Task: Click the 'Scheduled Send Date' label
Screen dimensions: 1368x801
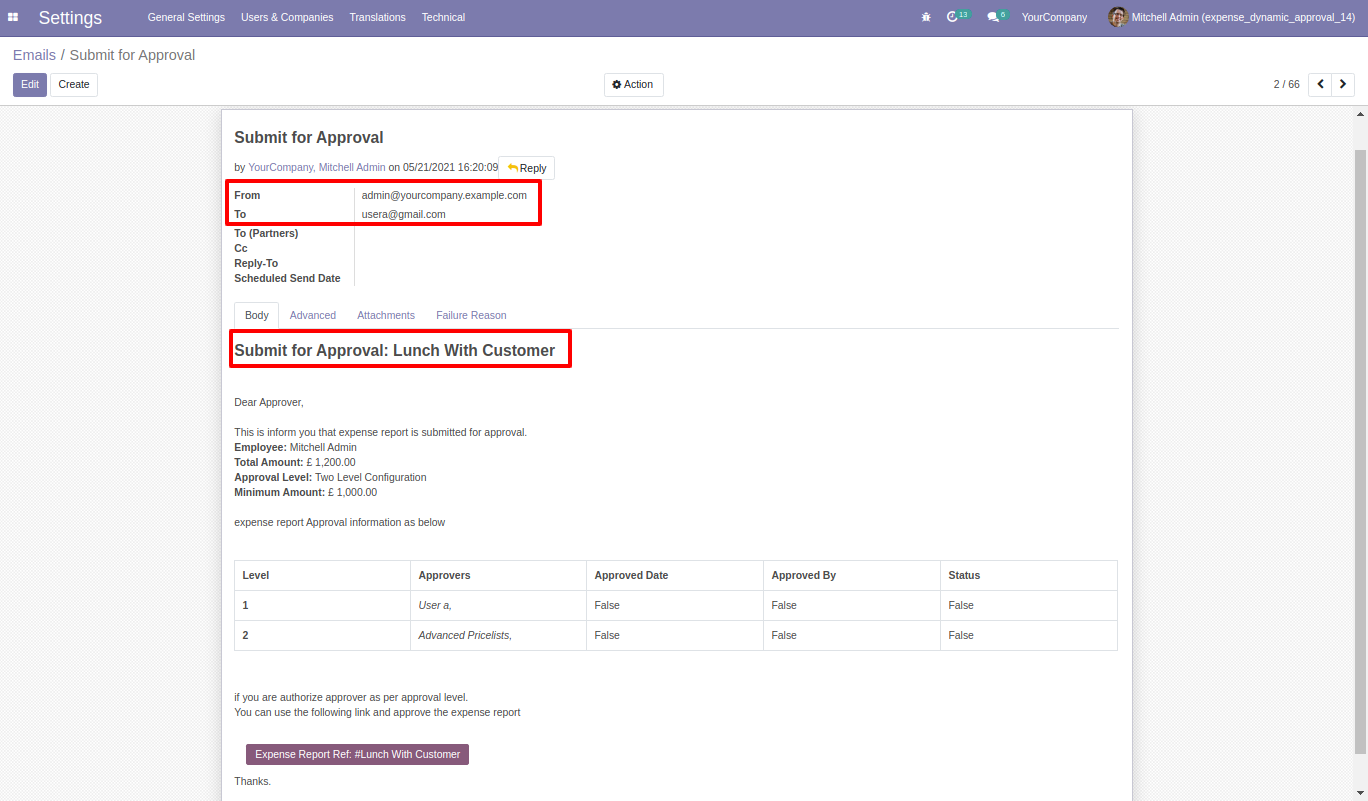Action: tap(287, 279)
